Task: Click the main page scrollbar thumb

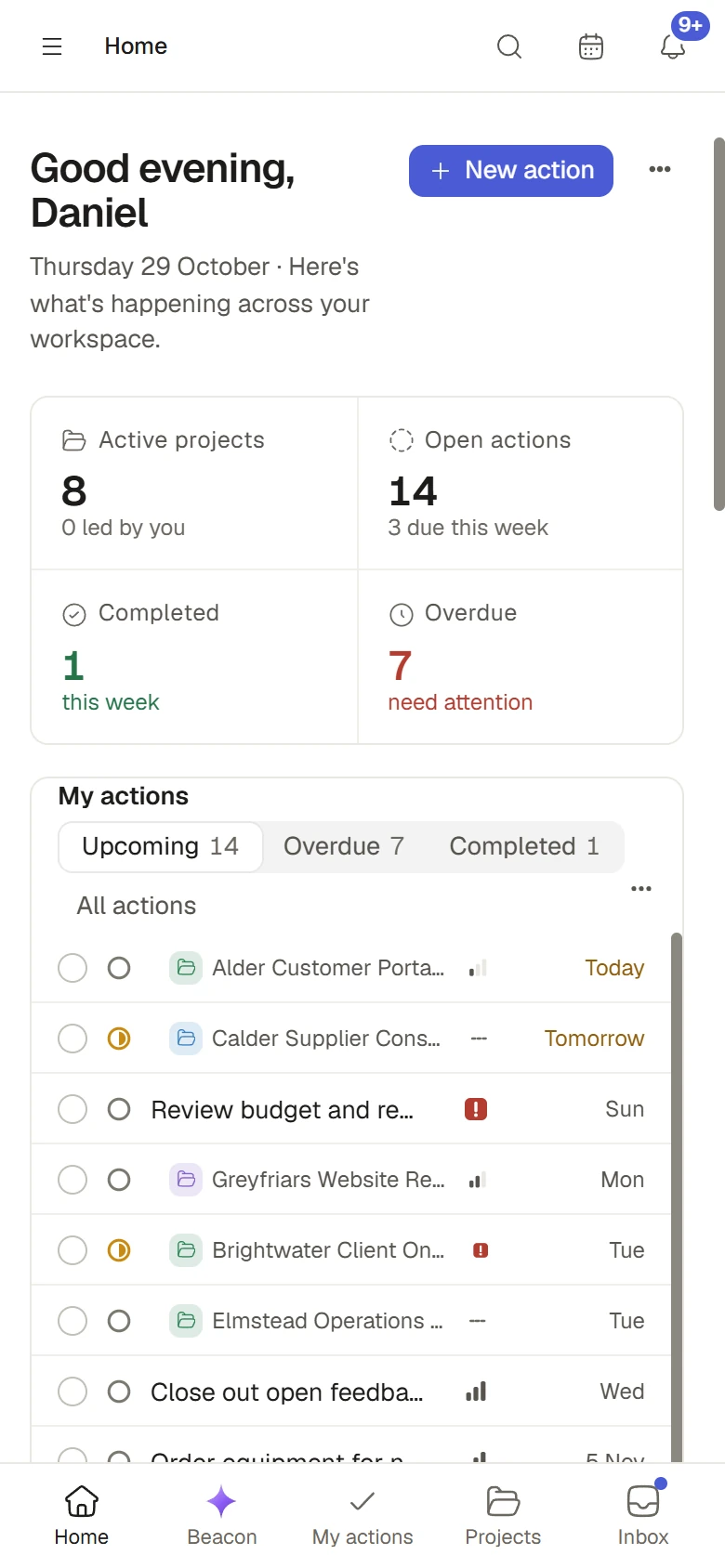Action: pyautogui.click(x=718, y=324)
